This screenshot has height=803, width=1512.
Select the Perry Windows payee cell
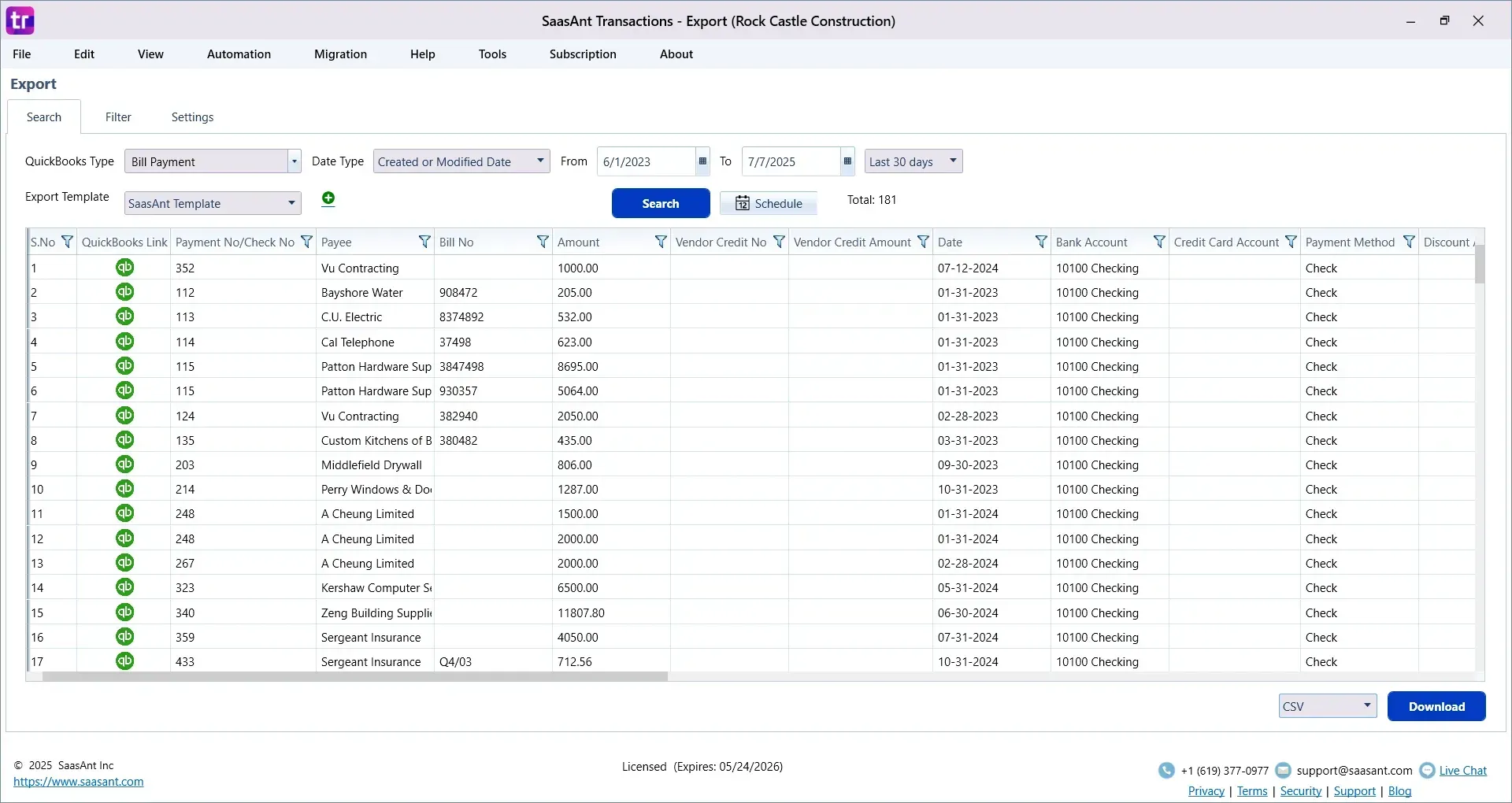pyautogui.click(x=375, y=489)
